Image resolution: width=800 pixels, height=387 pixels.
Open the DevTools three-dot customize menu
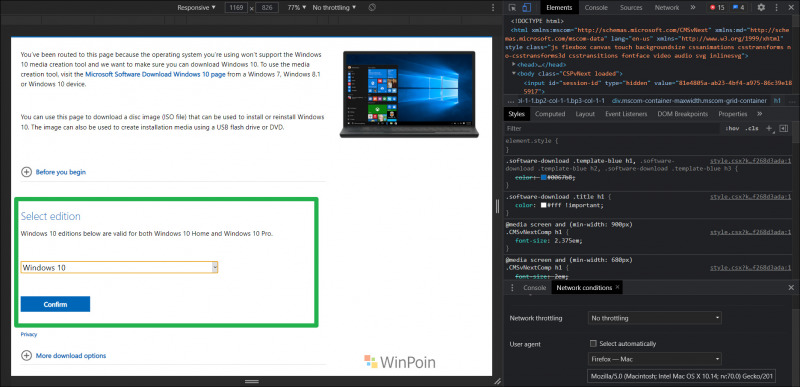pos(776,8)
